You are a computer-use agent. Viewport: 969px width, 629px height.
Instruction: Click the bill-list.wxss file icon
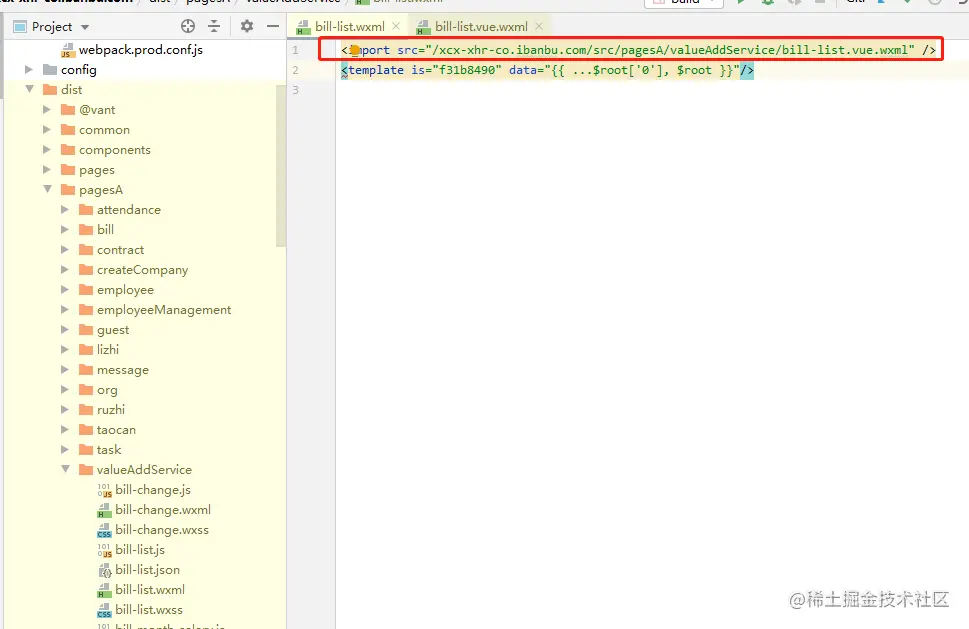(x=104, y=610)
